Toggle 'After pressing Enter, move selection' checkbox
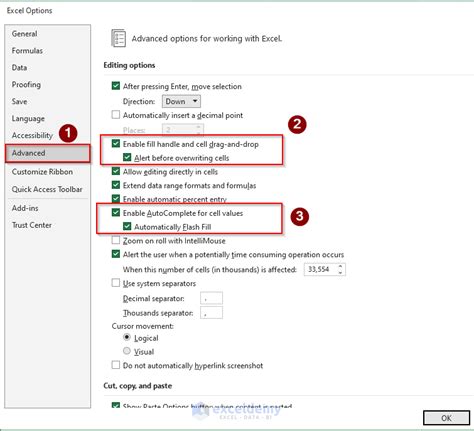Image resolution: width=474 pixels, height=431 pixels. pos(116,86)
